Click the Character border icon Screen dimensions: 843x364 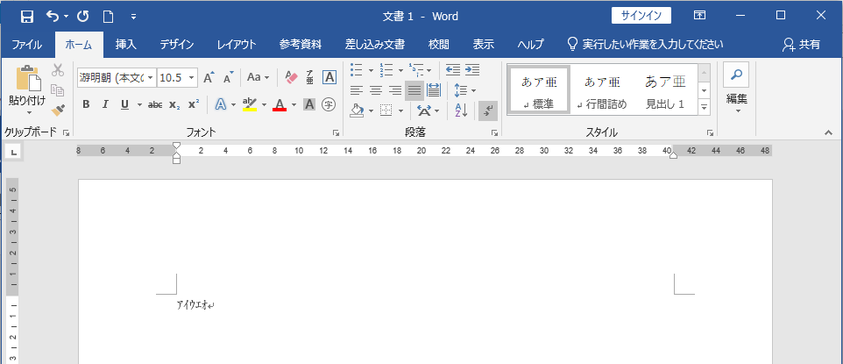click(329, 77)
